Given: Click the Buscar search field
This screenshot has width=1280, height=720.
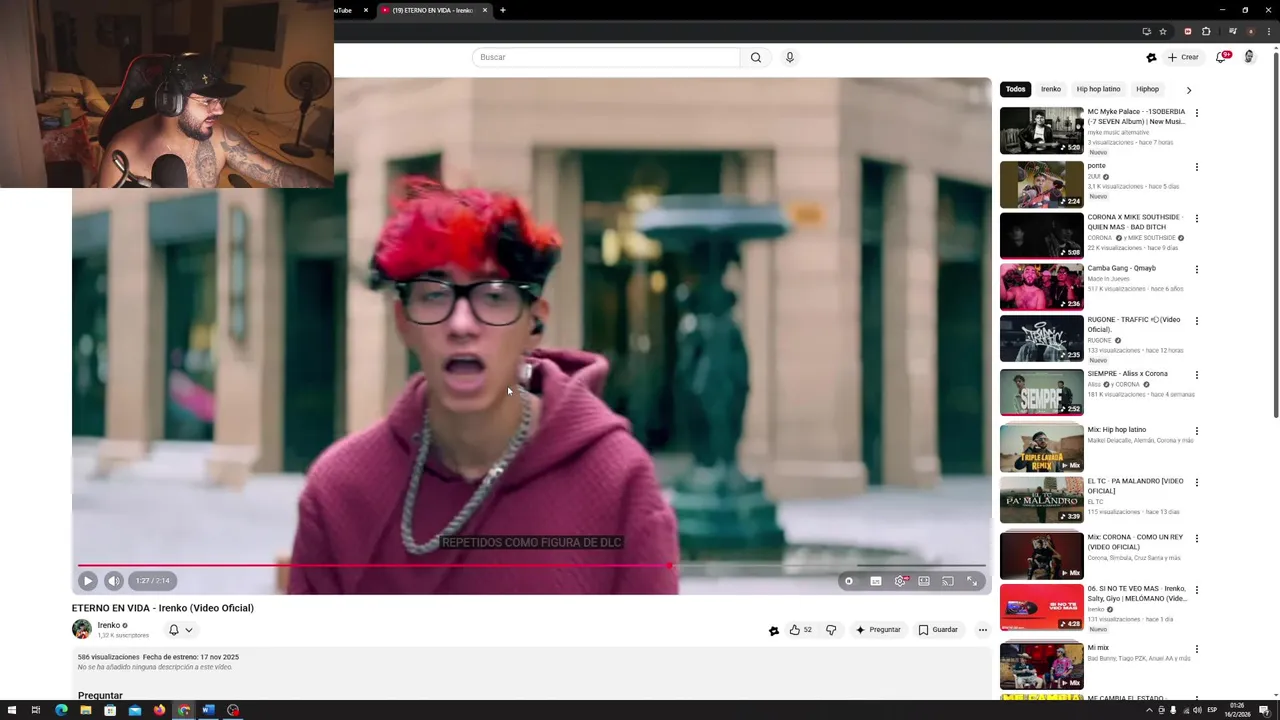Looking at the screenshot, I should tap(606, 57).
